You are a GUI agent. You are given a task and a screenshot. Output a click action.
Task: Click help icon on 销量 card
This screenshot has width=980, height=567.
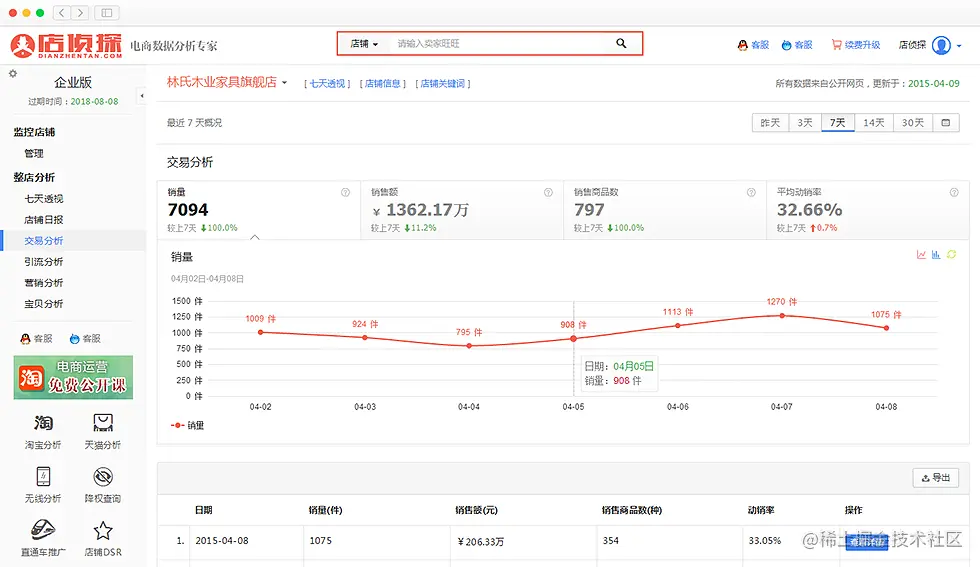click(x=345, y=193)
